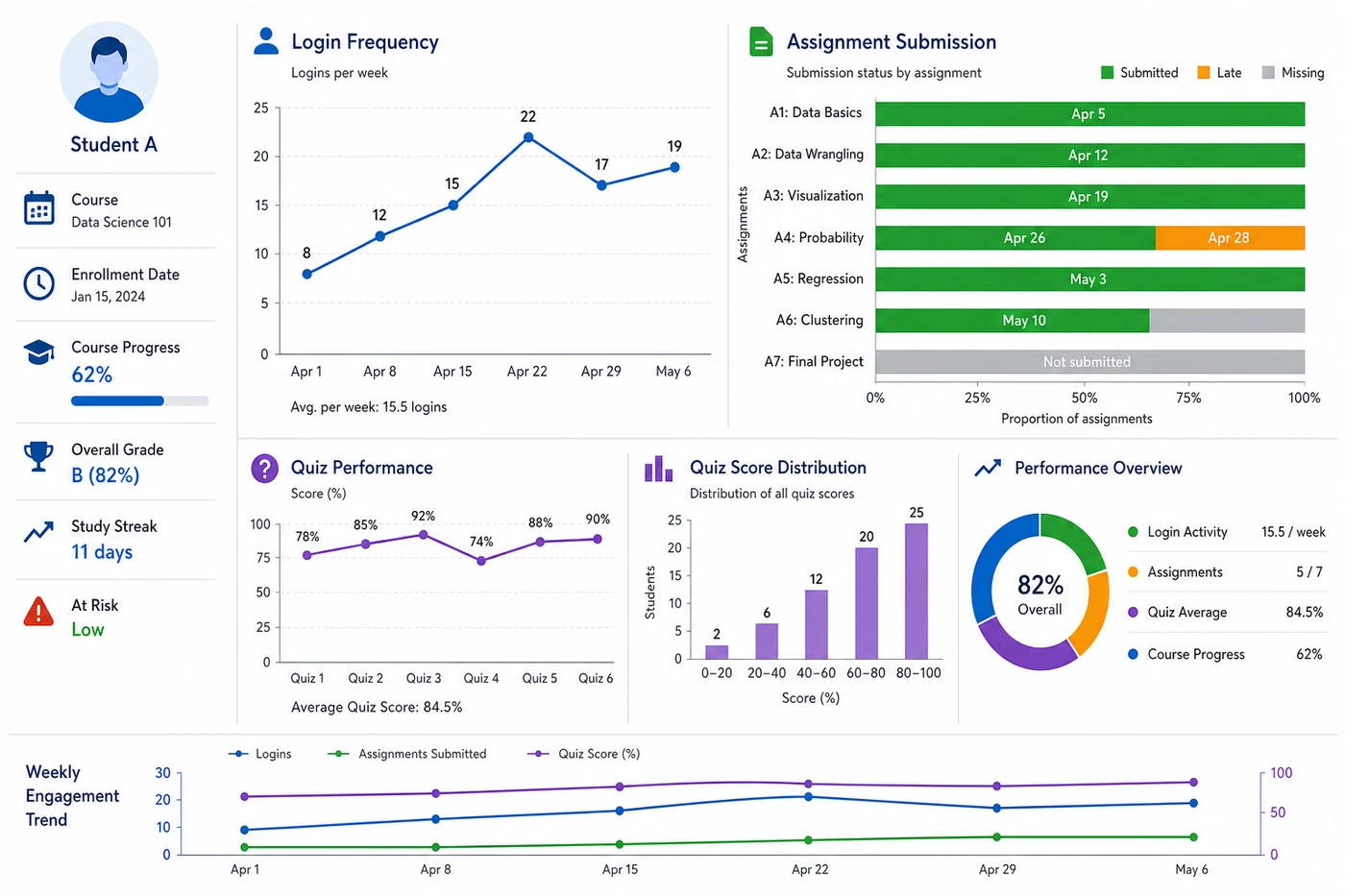The width and height of the screenshot is (1345, 896).
Task: Click the B (82%) overall grade value
Action: point(106,475)
